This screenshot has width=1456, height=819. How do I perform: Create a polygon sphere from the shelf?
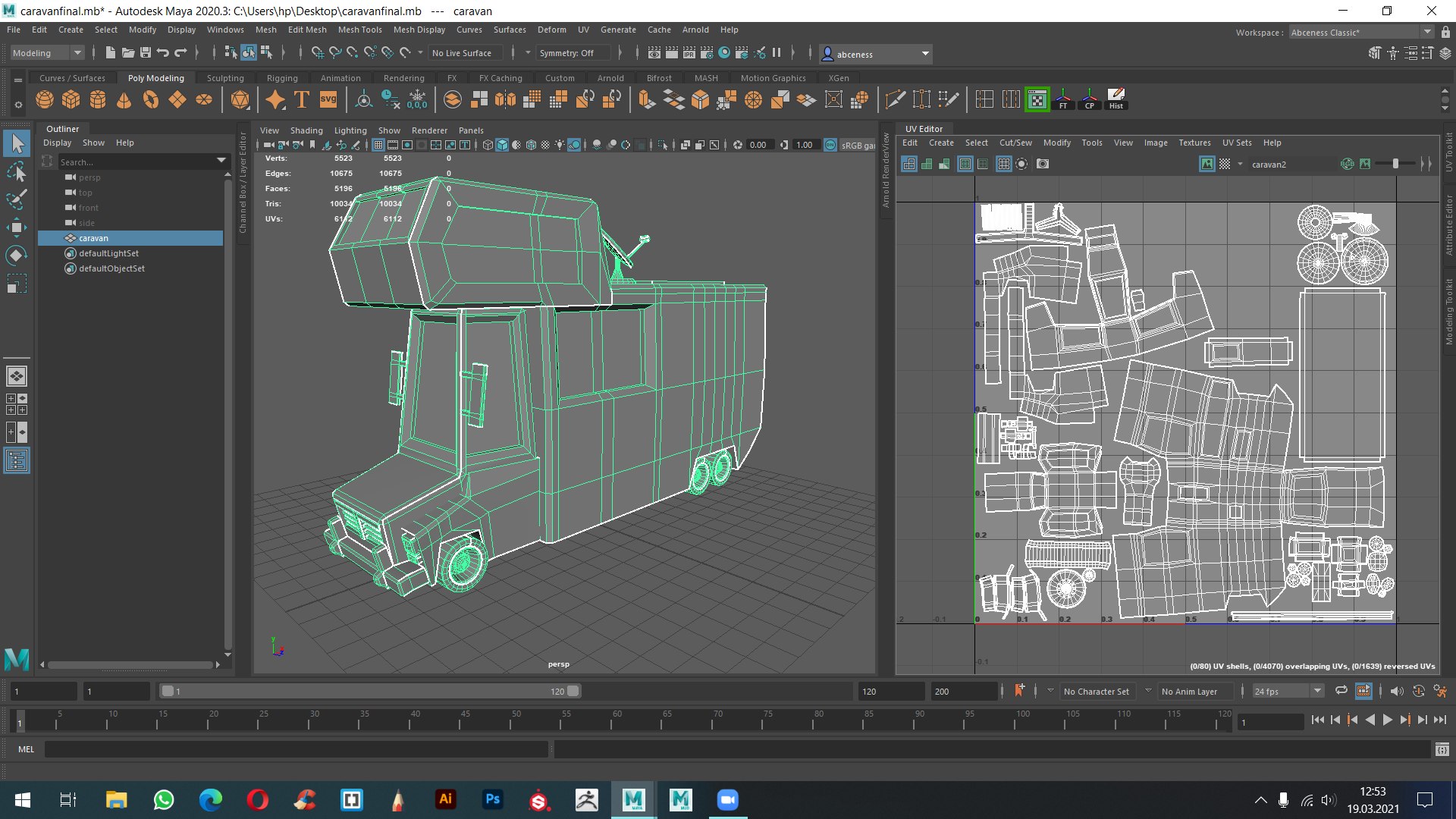click(x=45, y=99)
